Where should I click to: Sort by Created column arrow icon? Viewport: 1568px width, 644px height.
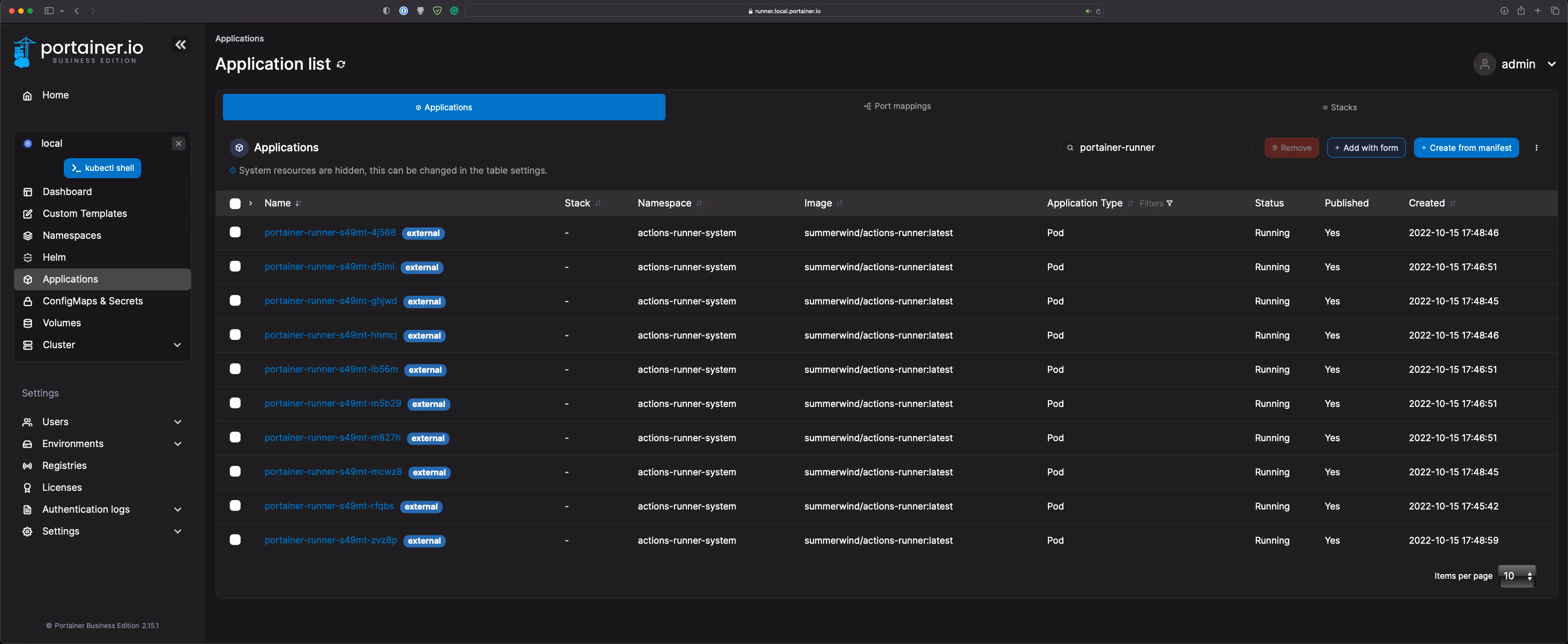click(1453, 203)
